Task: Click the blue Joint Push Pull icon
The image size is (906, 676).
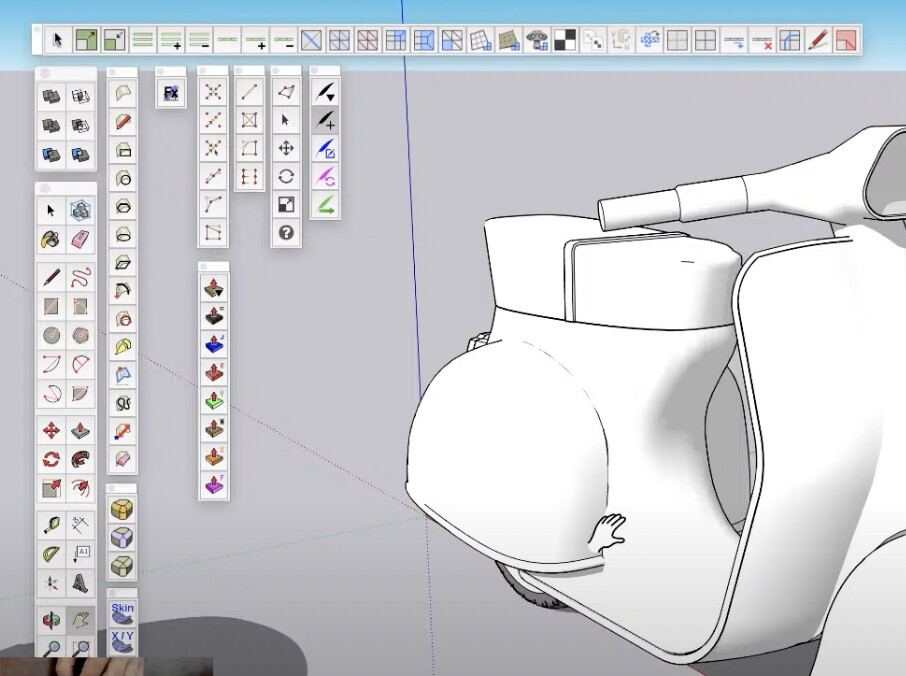Action: (x=214, y=344)
